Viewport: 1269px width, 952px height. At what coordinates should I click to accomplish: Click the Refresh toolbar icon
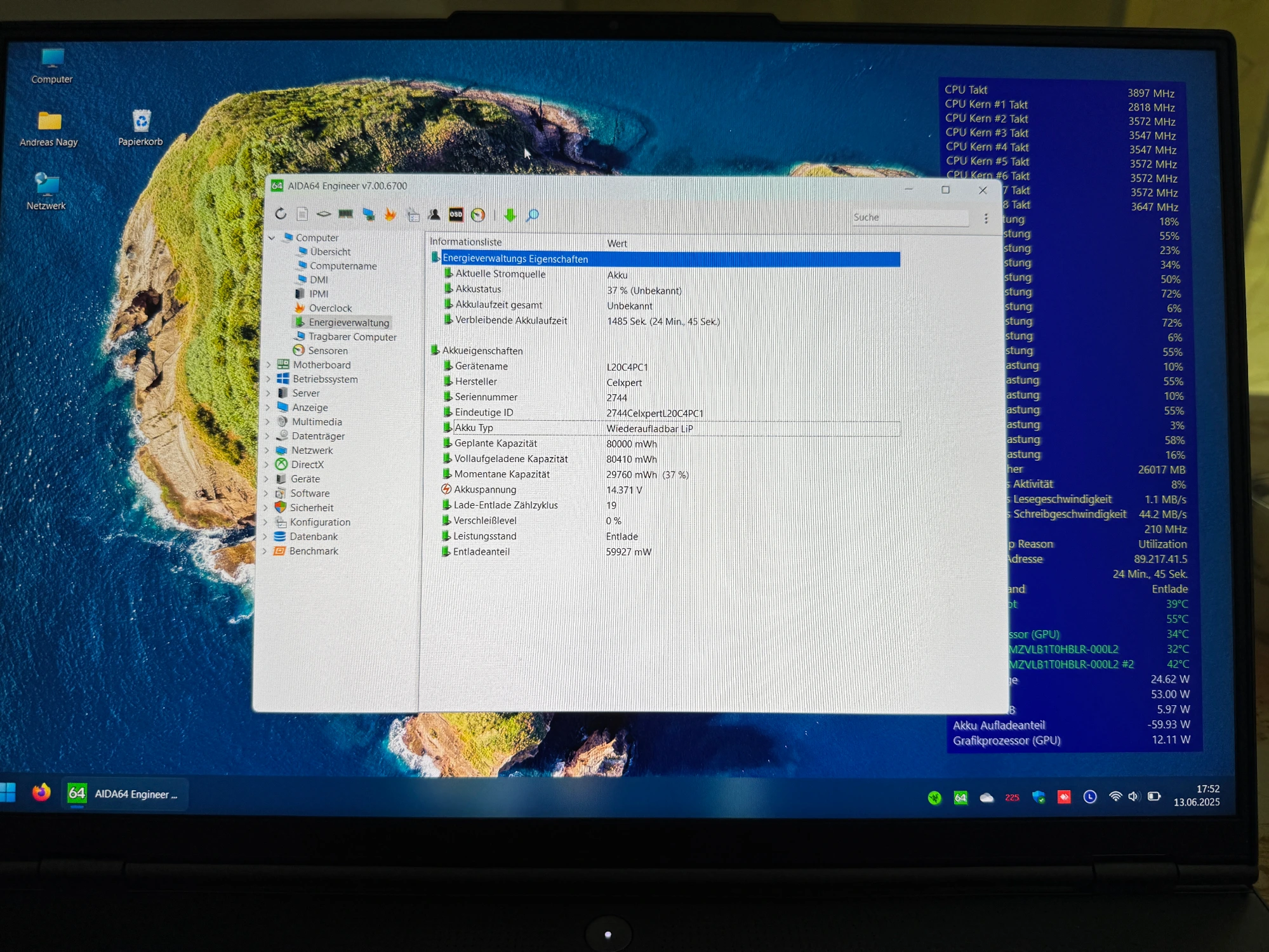(x=281, y=214)
